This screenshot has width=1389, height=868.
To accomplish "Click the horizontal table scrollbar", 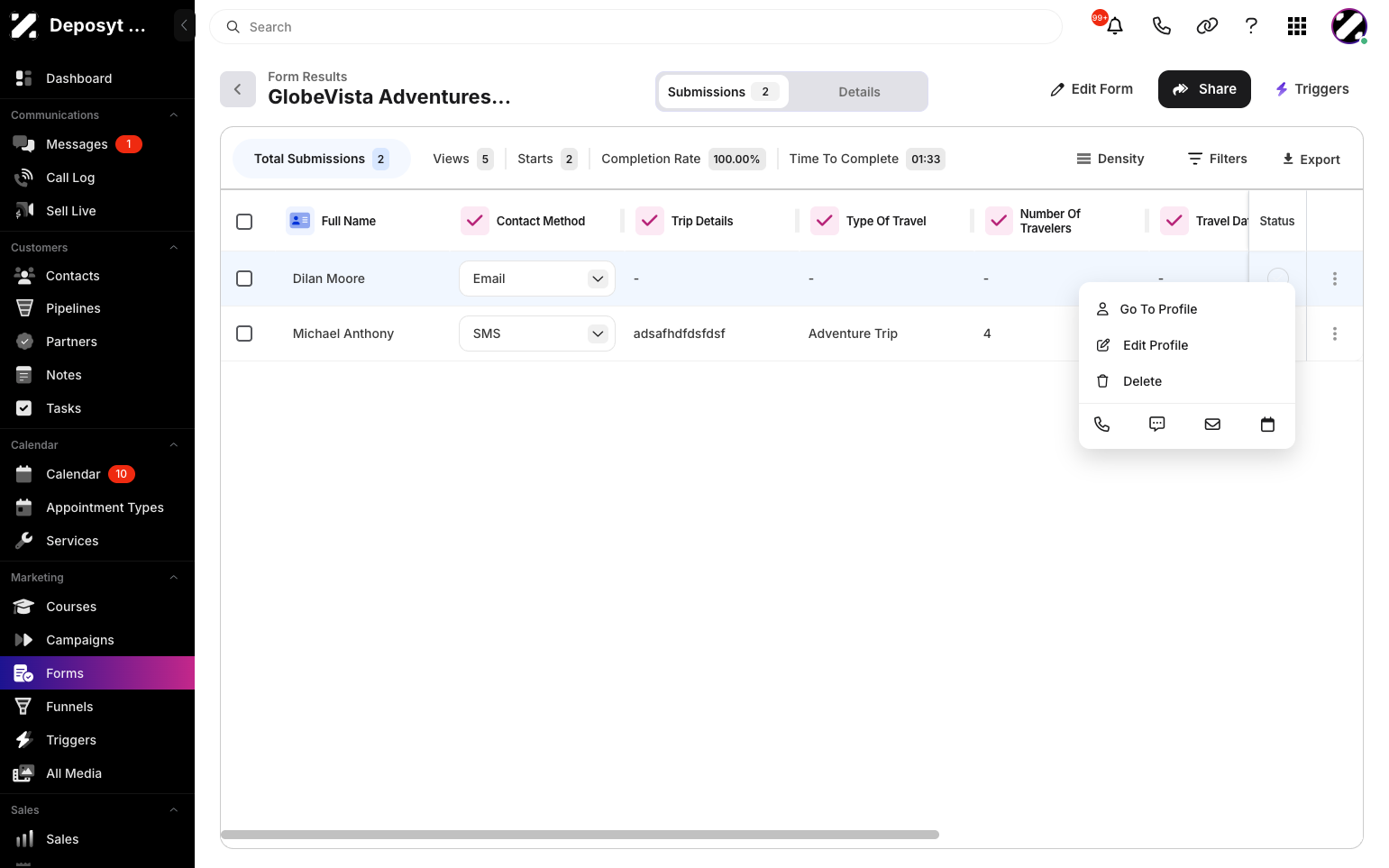I will (580, 835).
